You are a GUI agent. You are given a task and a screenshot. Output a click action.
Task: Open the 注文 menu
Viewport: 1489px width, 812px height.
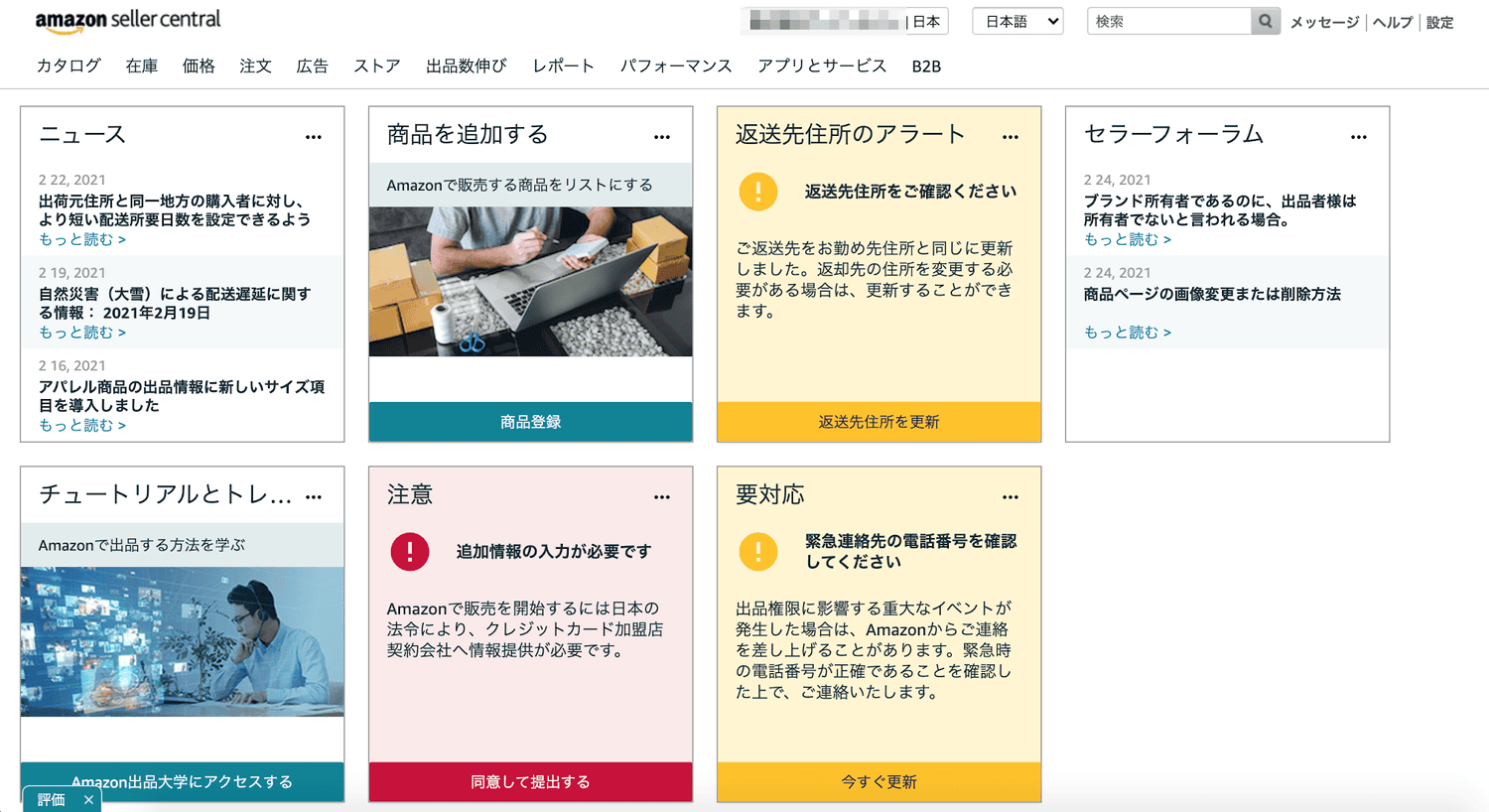(255, 66)
